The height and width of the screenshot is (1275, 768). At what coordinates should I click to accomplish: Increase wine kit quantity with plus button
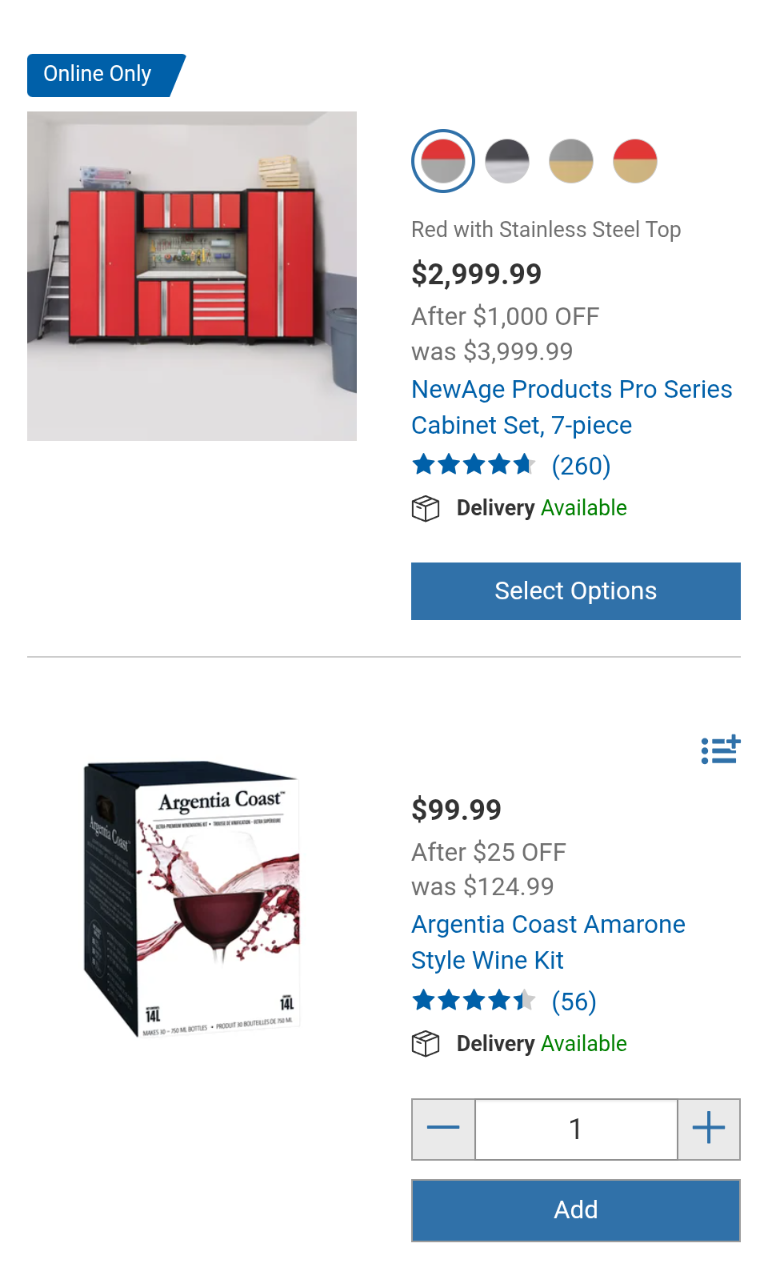pos(708,1129)
